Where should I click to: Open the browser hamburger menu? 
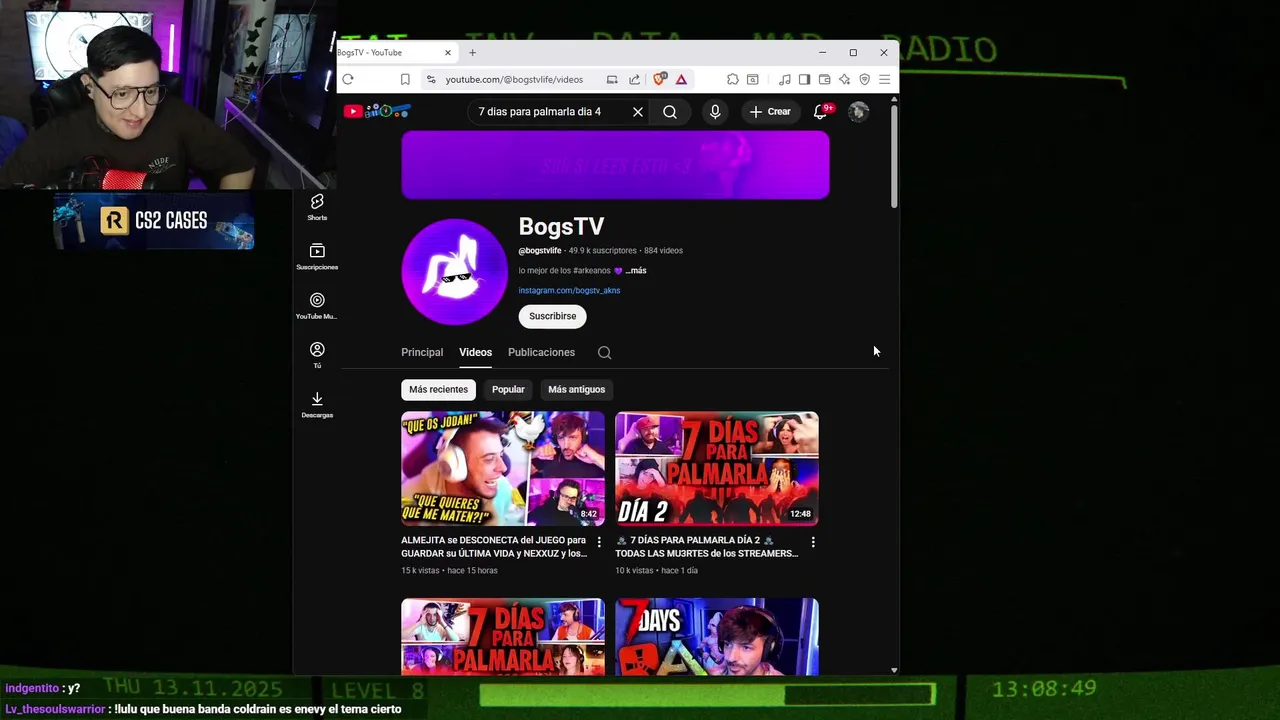tap(884, 80)
